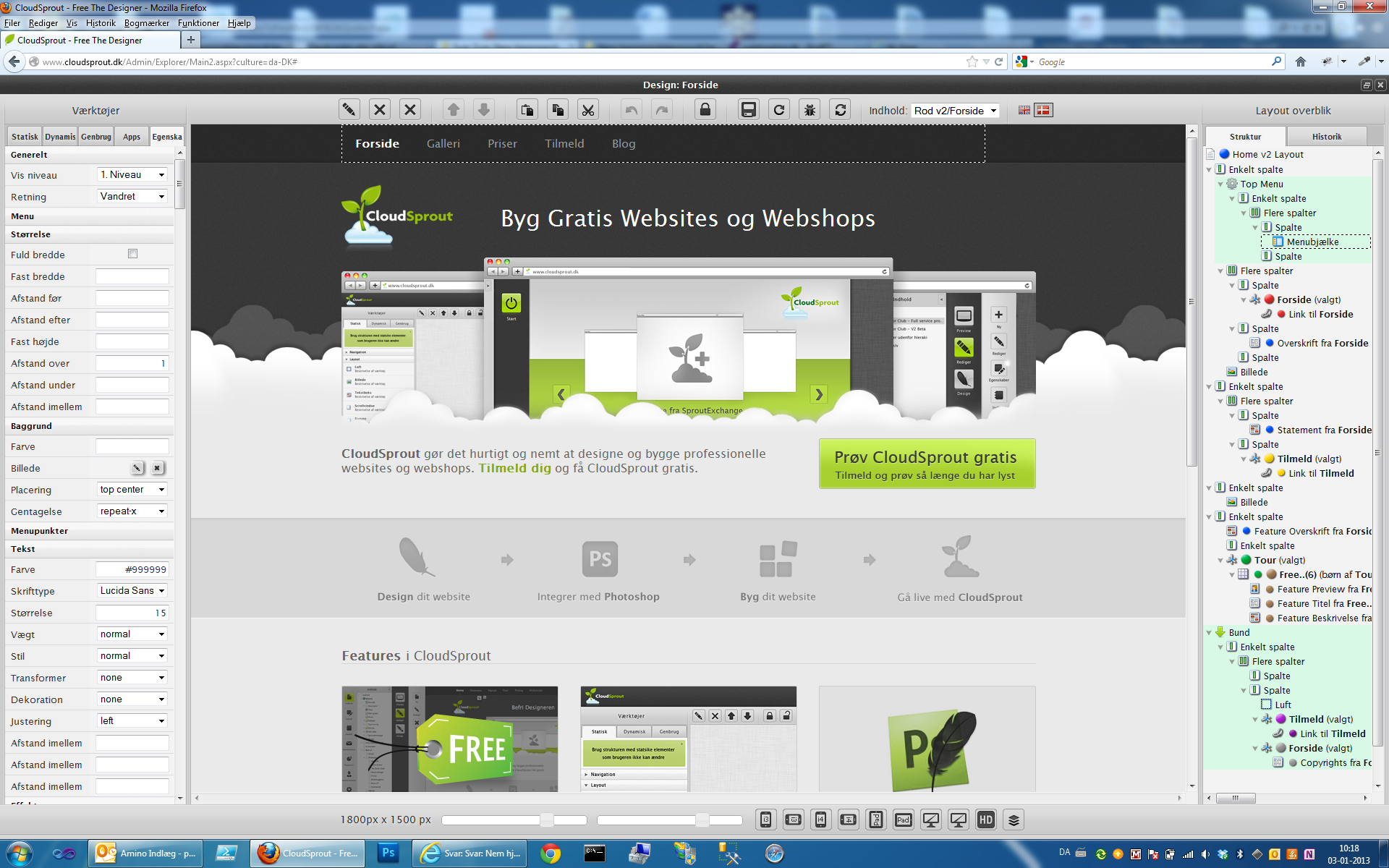Click the clear background Billede X button
This screenshot has height=868, width=1389.
157,468
